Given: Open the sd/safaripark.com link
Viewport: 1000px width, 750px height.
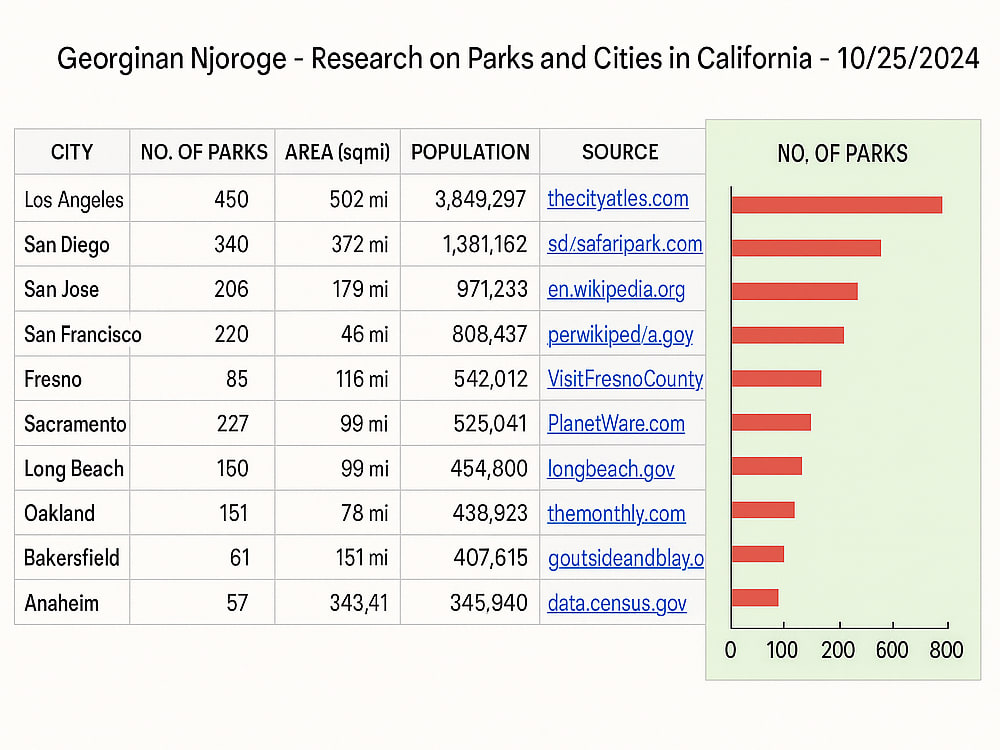Looking at the screenshot, I should pos(625,244).
